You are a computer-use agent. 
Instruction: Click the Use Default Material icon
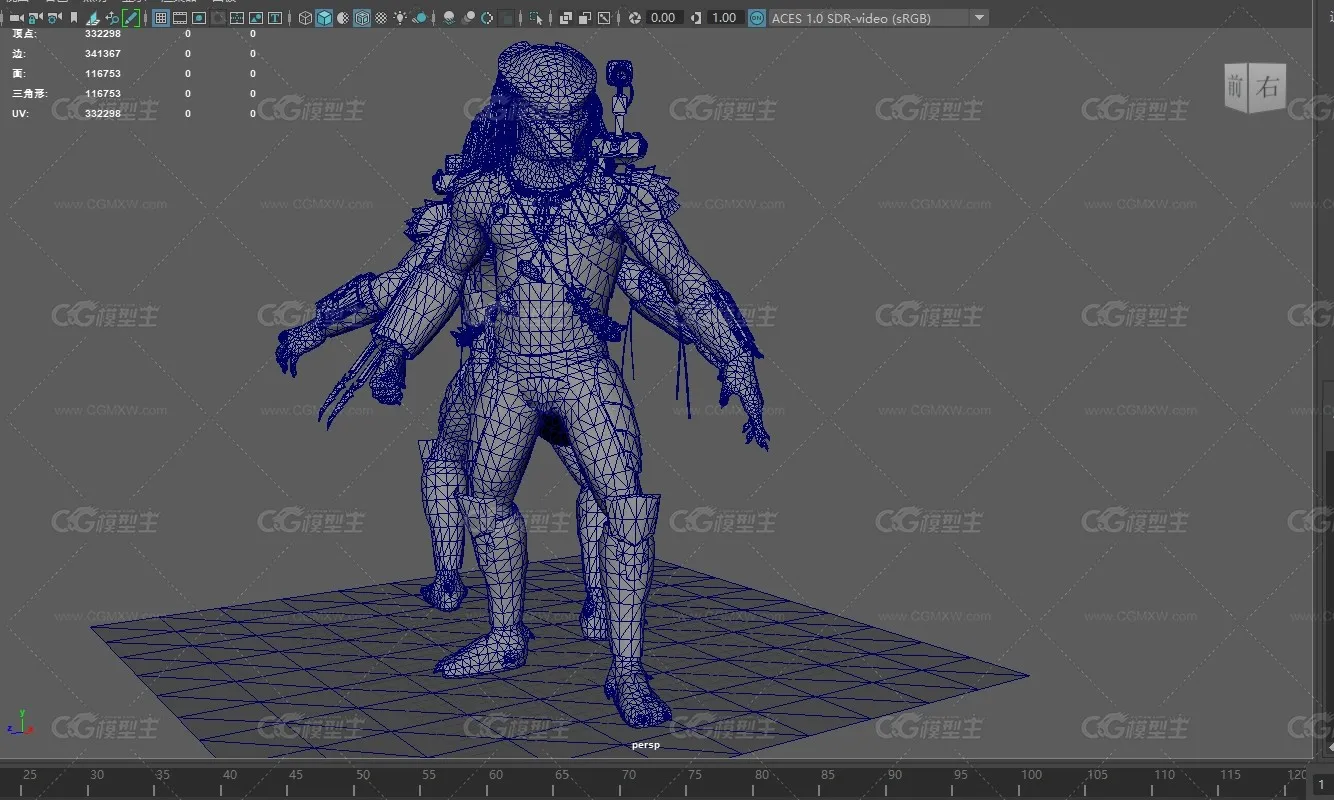click(x=343, y=18)
